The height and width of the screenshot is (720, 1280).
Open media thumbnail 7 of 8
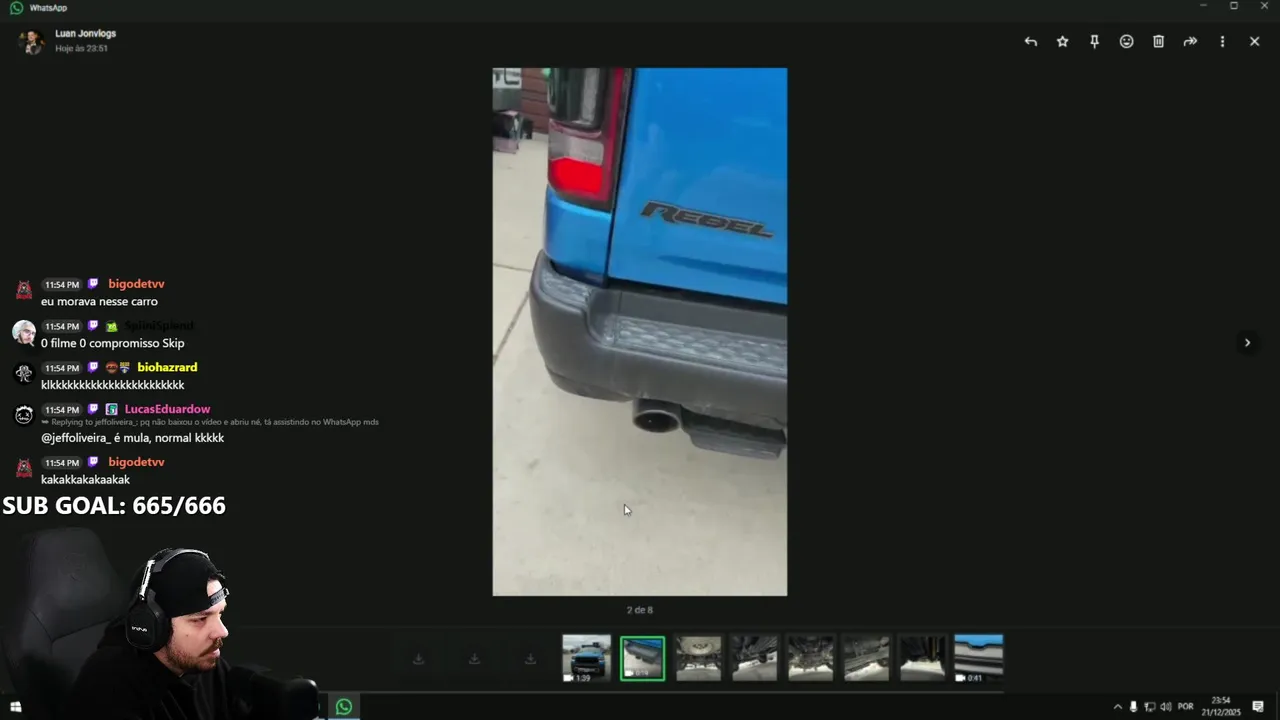click(922, 658)
